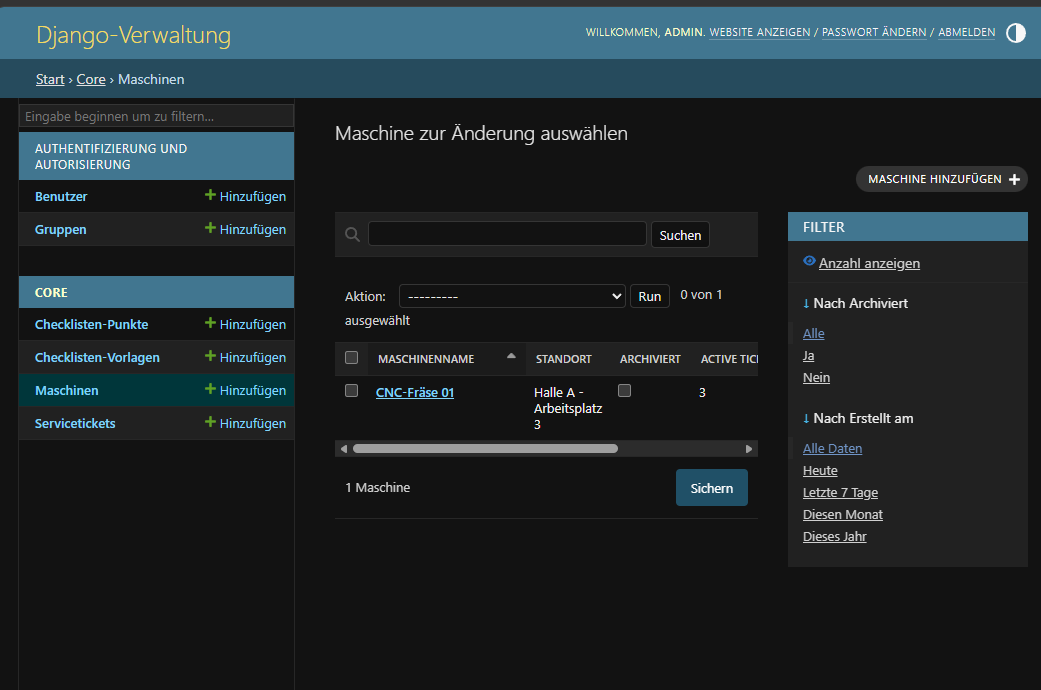Filter Erstellt am by Dieses Jahr
This screenshot has height=690, width=1041.
click(x=835, y=536)
